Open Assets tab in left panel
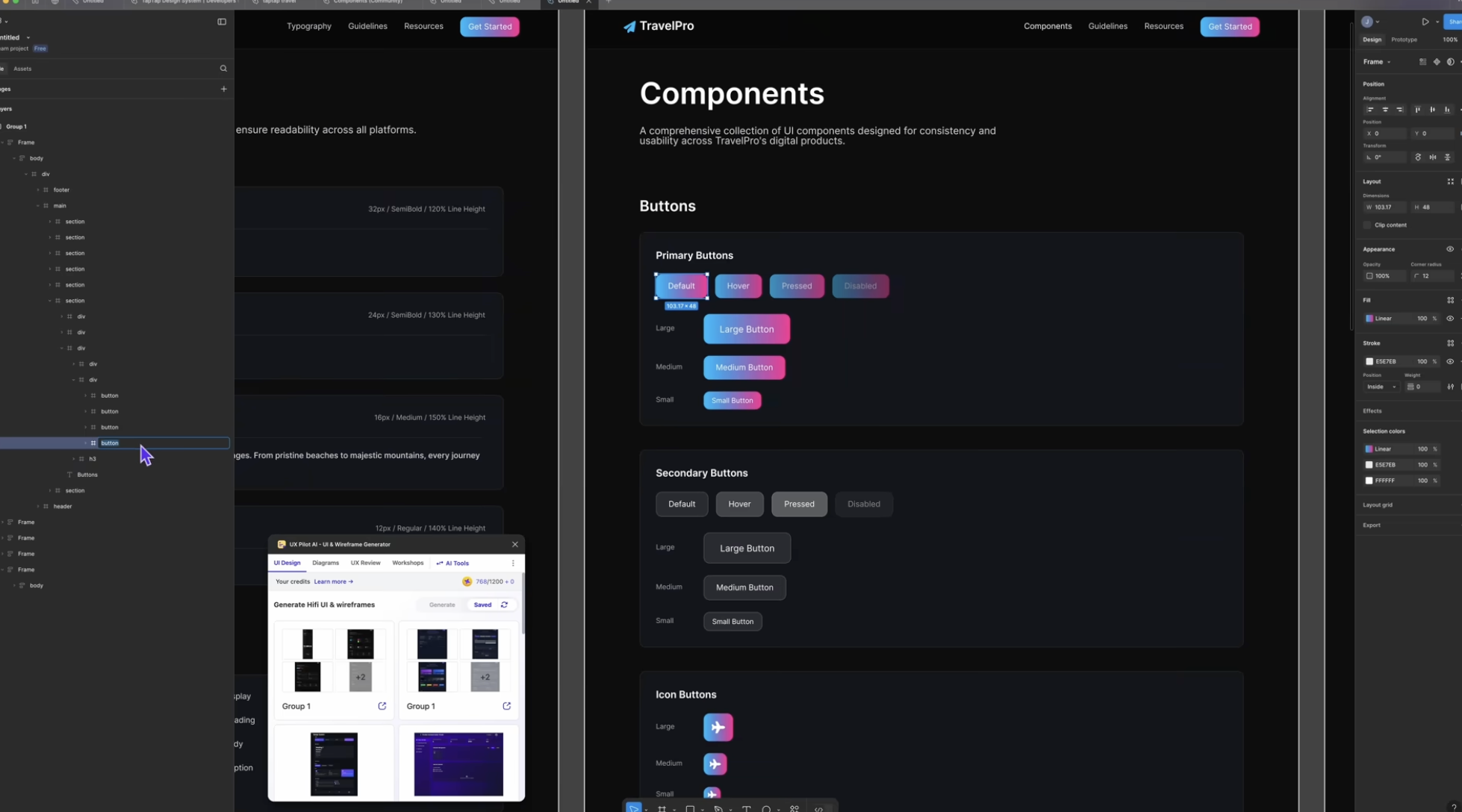 tap(22, 69)
